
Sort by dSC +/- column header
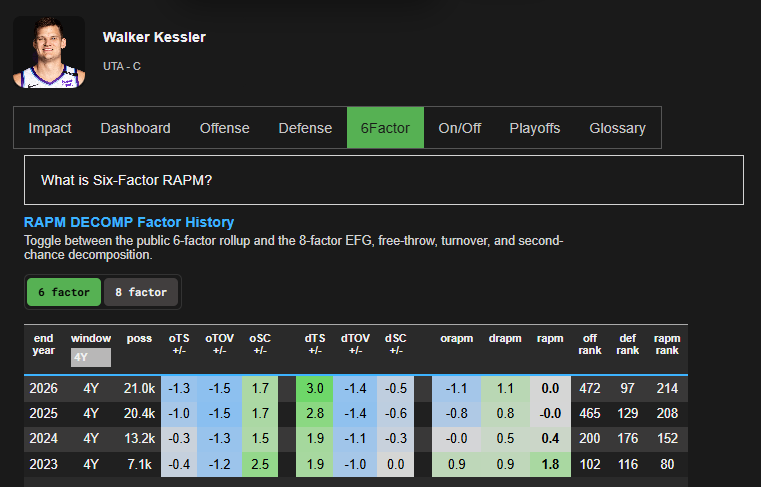[396, 344]
